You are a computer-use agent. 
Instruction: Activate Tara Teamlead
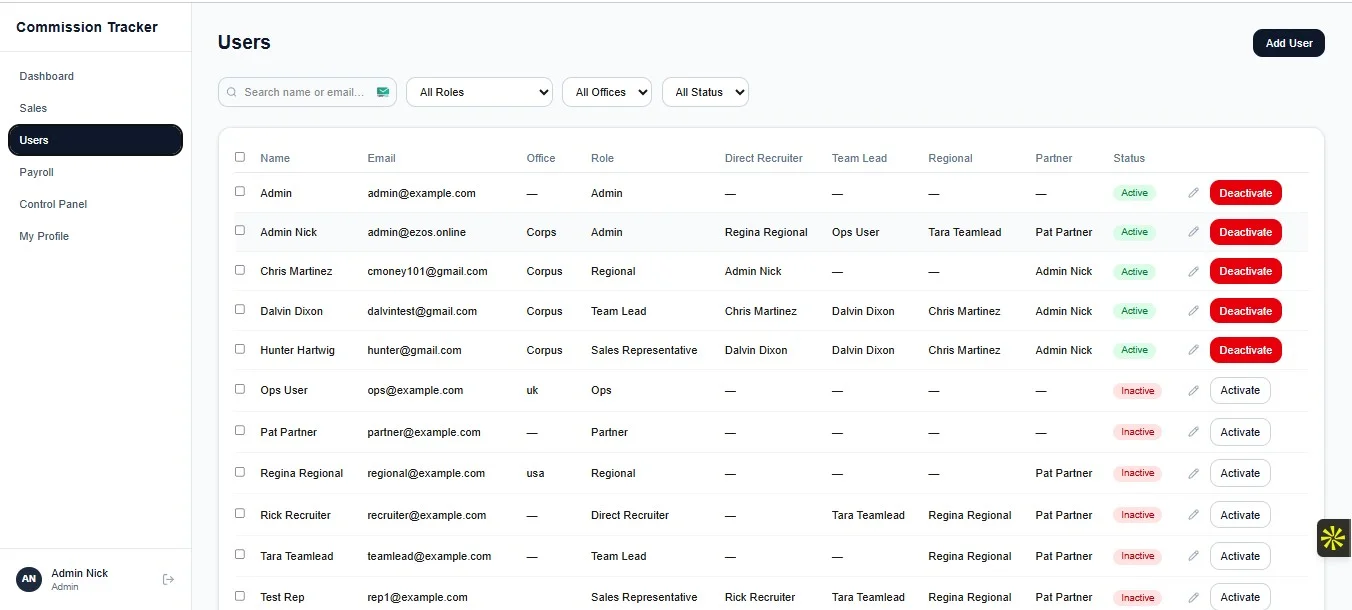pyautogui.click(x=1240, y=556)
